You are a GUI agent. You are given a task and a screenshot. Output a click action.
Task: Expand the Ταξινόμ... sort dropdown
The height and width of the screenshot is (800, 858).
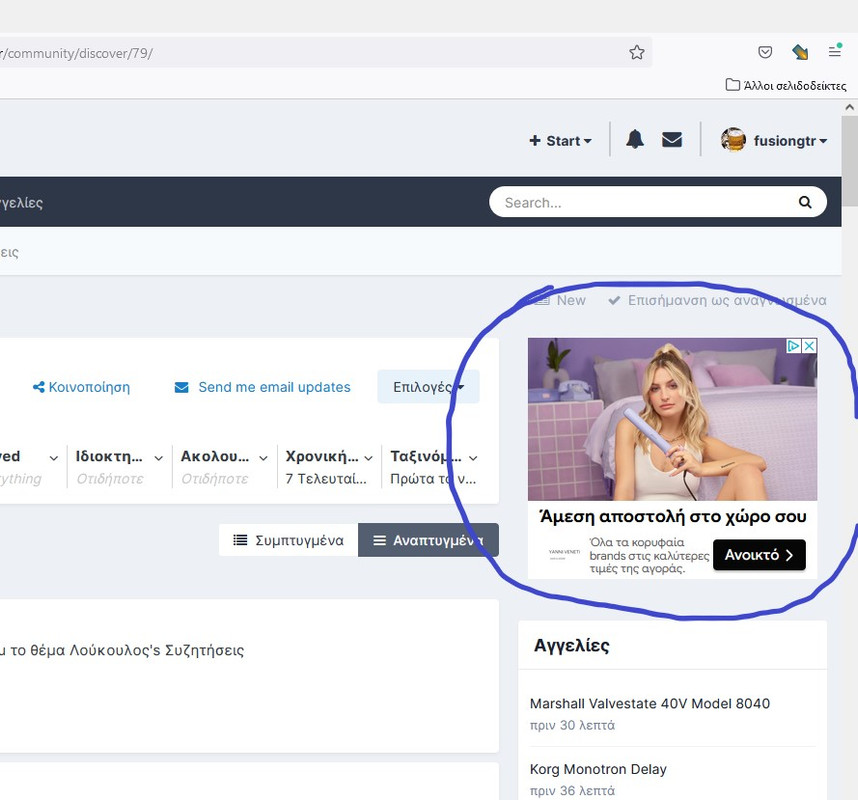pos(434,467)
